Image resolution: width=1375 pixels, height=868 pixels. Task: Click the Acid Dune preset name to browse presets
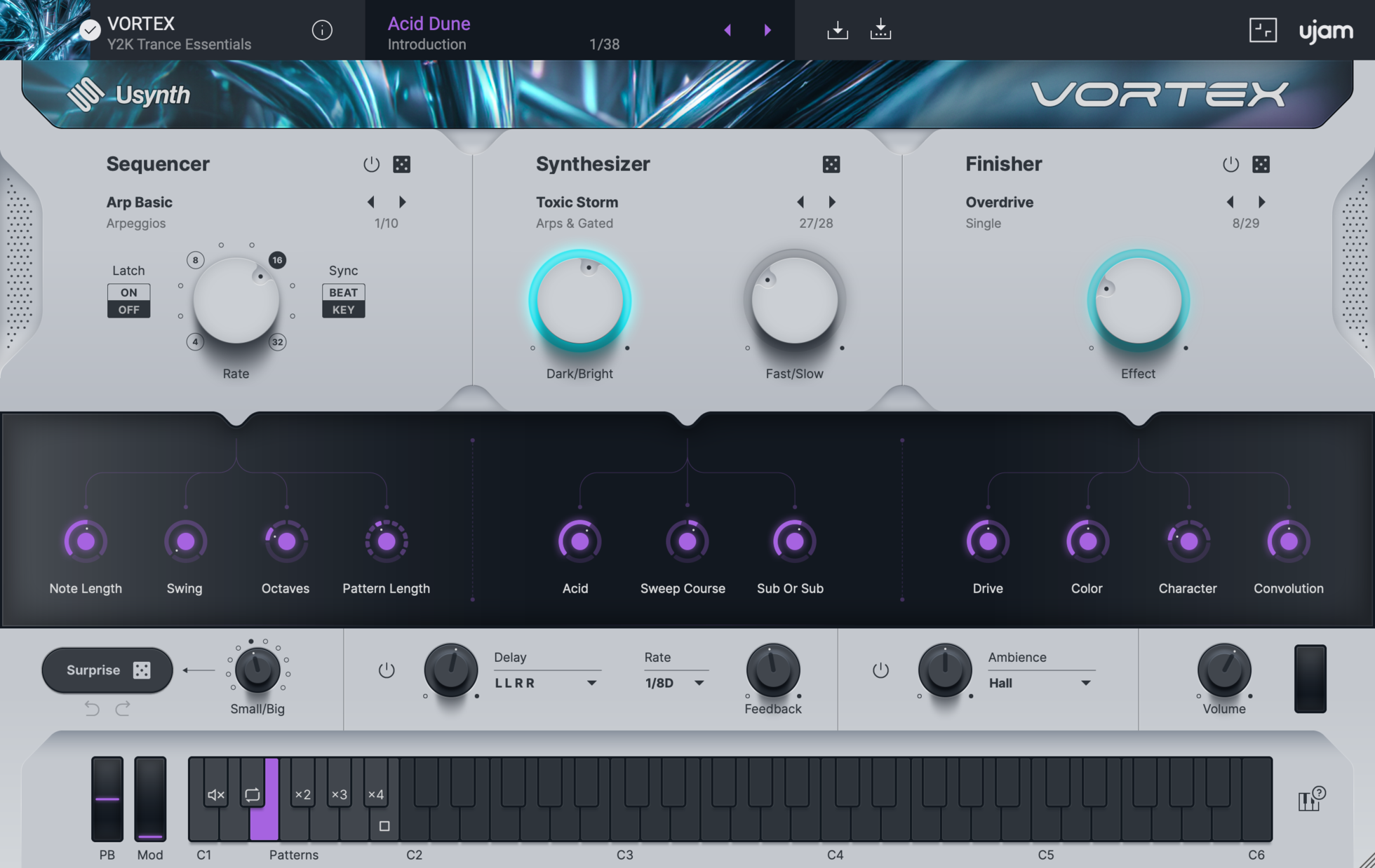tap(429, 23)
